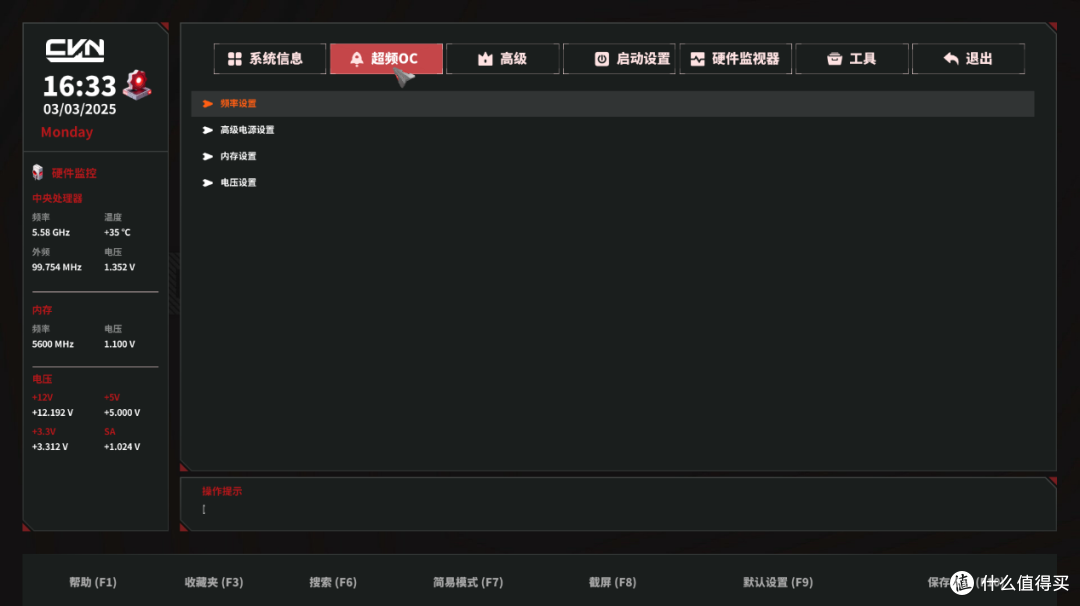Click the 16:33 clock display
The width and height of the screenshot is (1080, 606).
[x=79, y=86]
